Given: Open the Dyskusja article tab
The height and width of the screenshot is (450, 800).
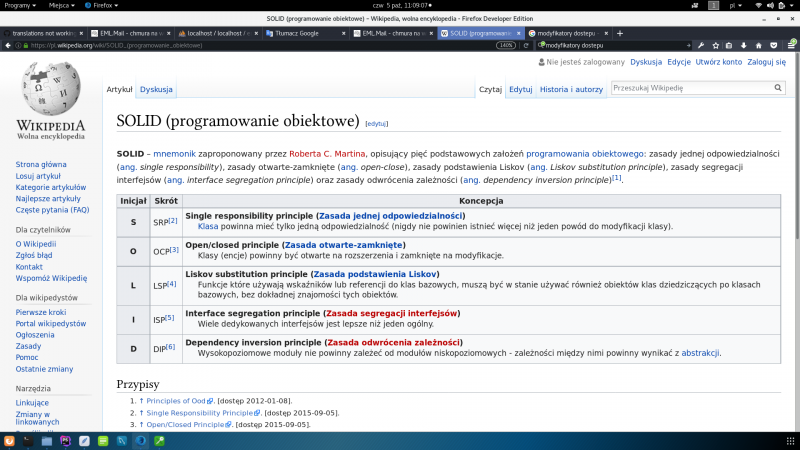Looking at the screenshot, I should 156,89.
